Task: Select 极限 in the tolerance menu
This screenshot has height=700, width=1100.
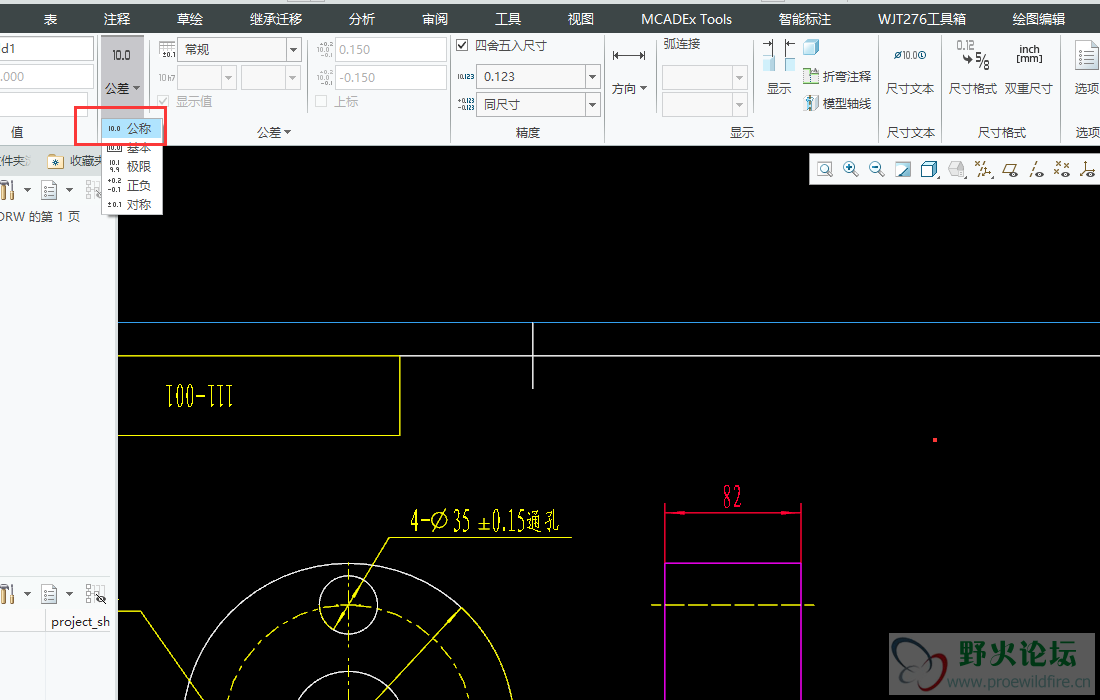Action: tap(132, 166)
